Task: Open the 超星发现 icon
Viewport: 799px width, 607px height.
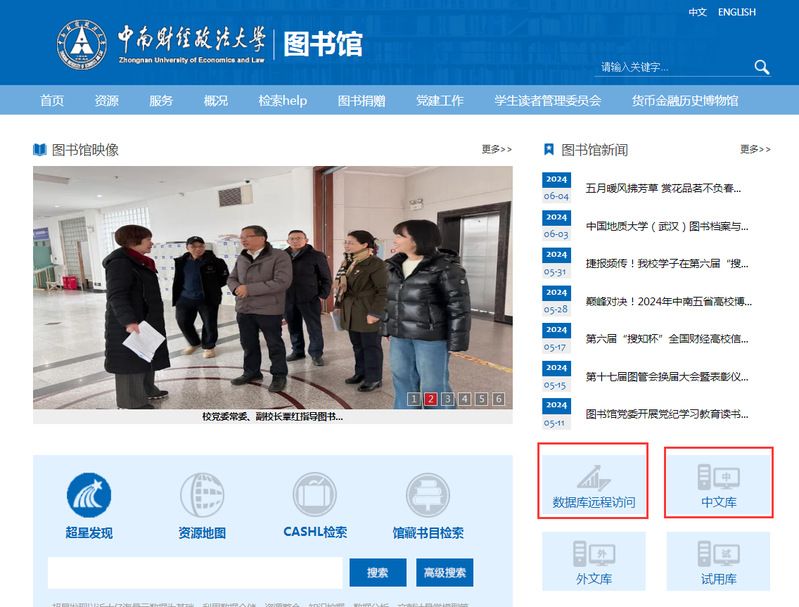Action: point(89,495)
